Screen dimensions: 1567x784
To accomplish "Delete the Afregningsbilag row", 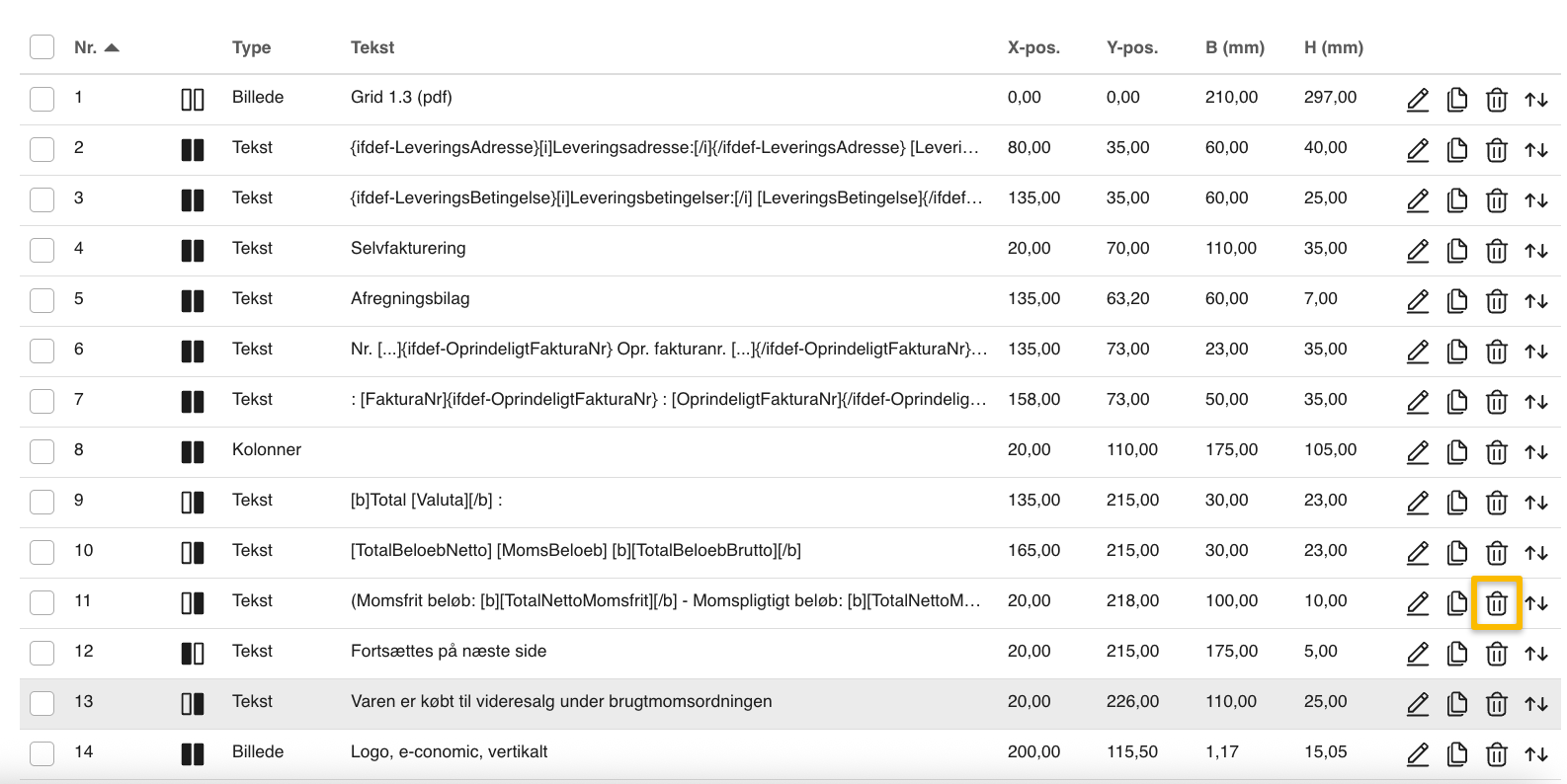I will click(1496, 301).
